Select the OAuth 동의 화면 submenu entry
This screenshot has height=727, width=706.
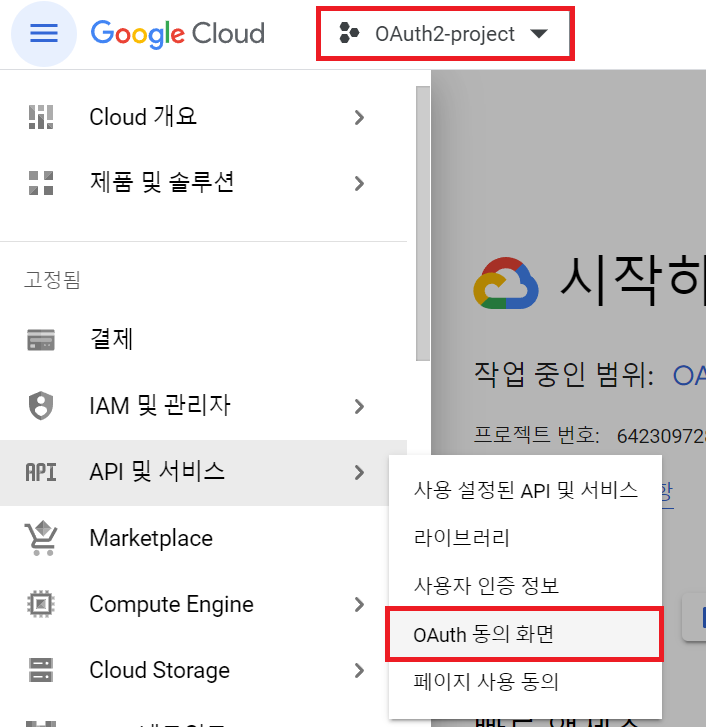click(524, 634)
